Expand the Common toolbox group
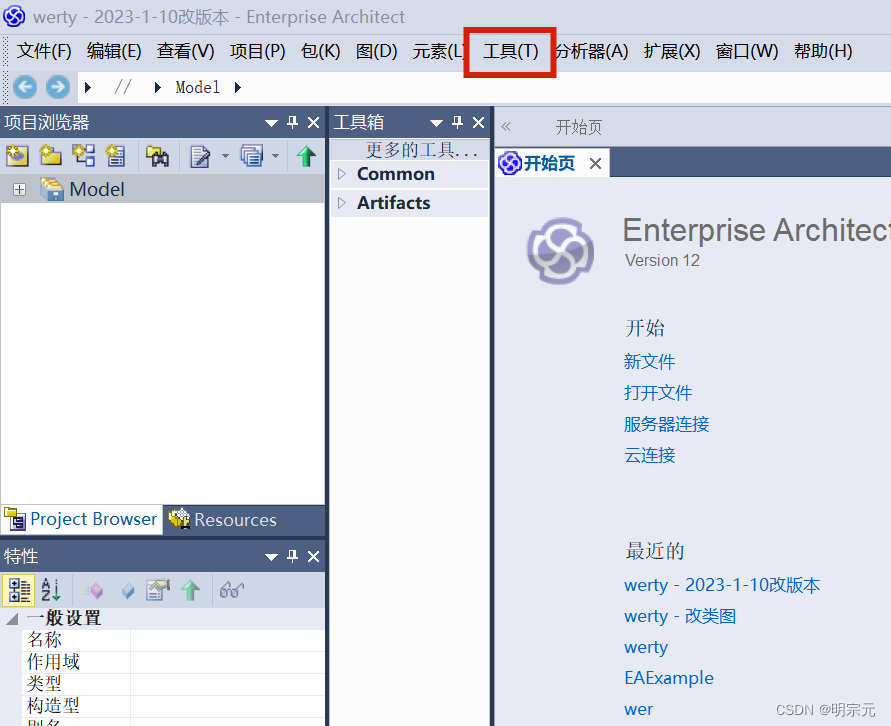Screen dimensions: 891x726 [342, 174]
